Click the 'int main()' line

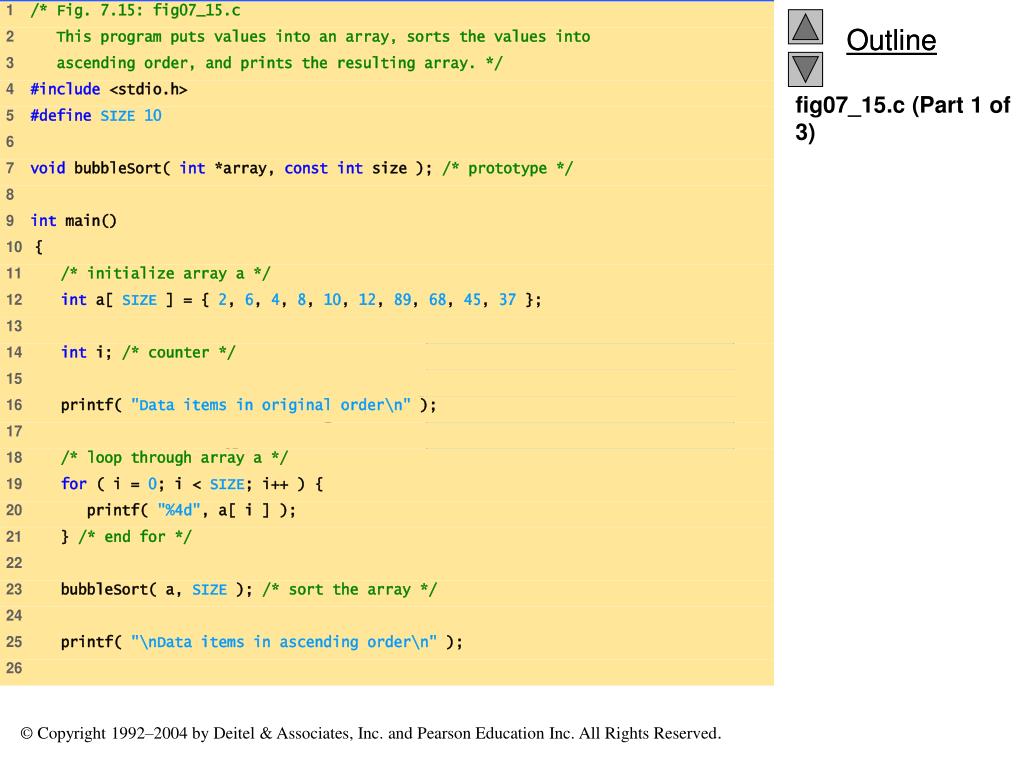tap(73, 221)
